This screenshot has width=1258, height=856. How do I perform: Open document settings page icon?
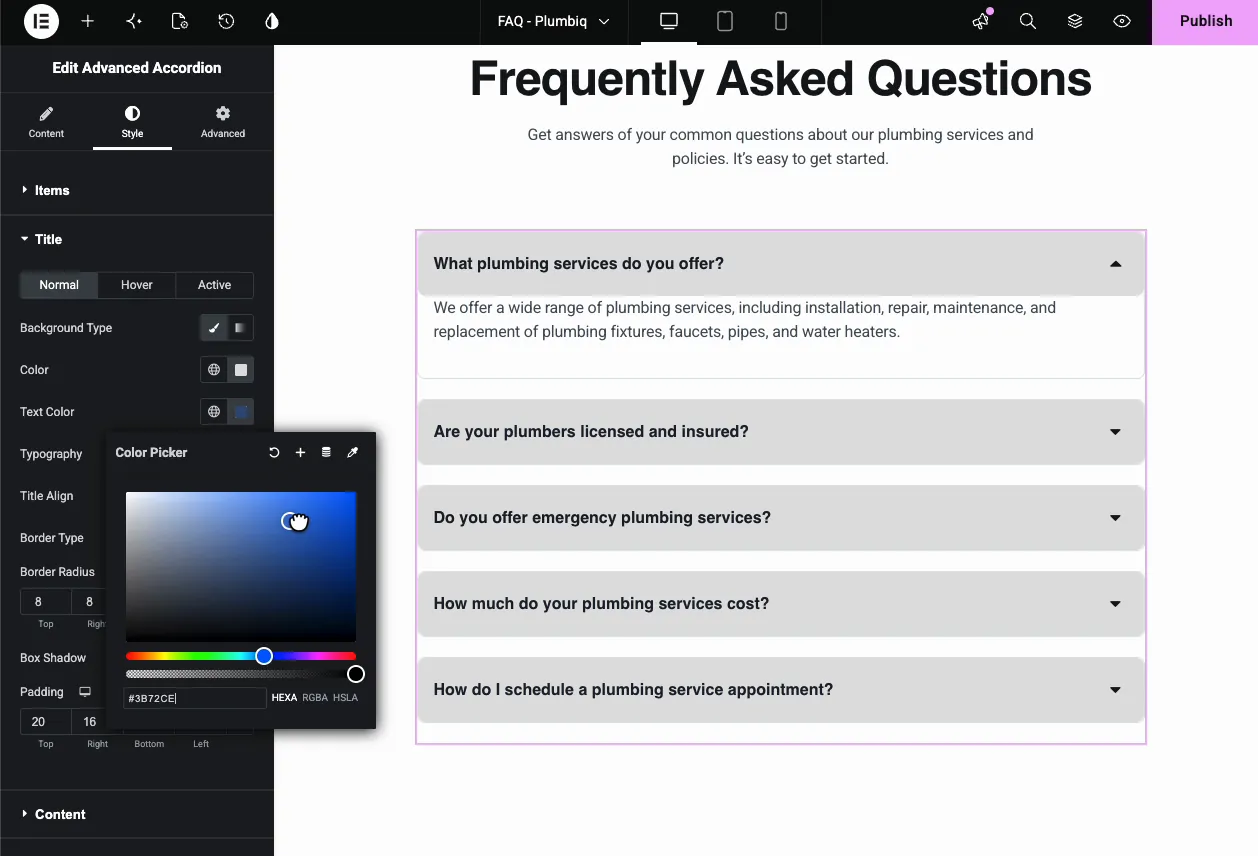pyautogui.click(x=180, y=21)
